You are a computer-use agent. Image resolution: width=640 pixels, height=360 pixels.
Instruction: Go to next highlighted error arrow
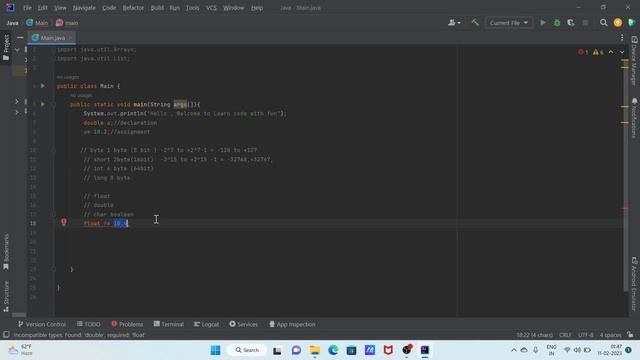(x=622, y=52)
